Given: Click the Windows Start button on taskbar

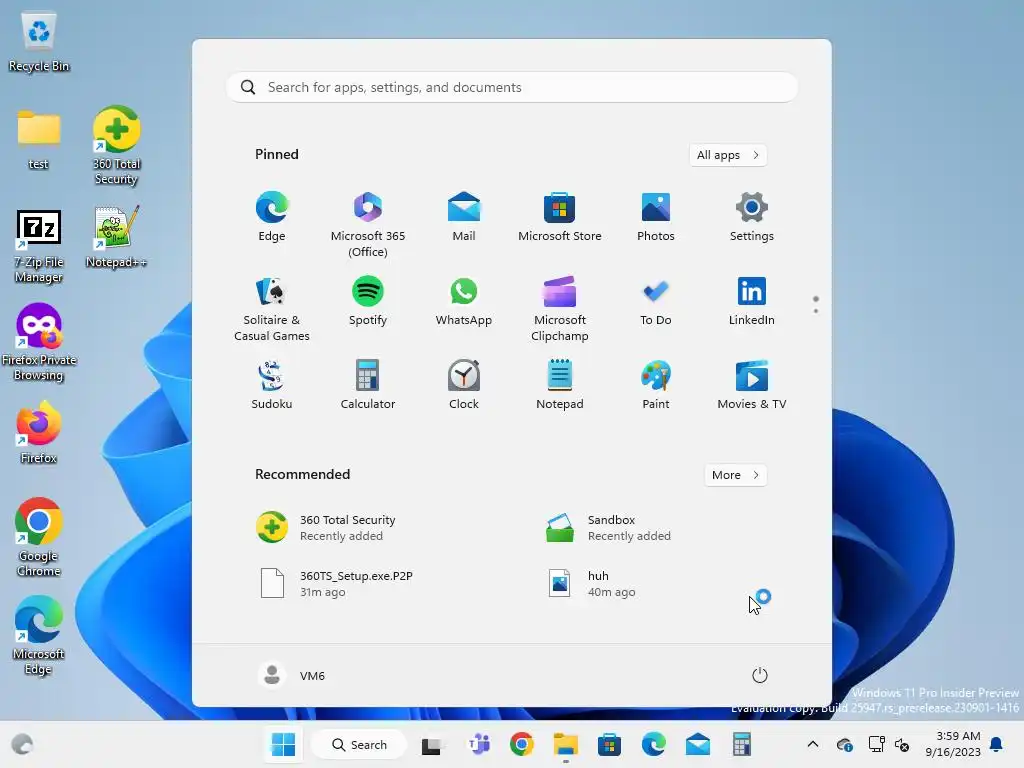Looking at the screenshot, I should [x=283, y=744].
